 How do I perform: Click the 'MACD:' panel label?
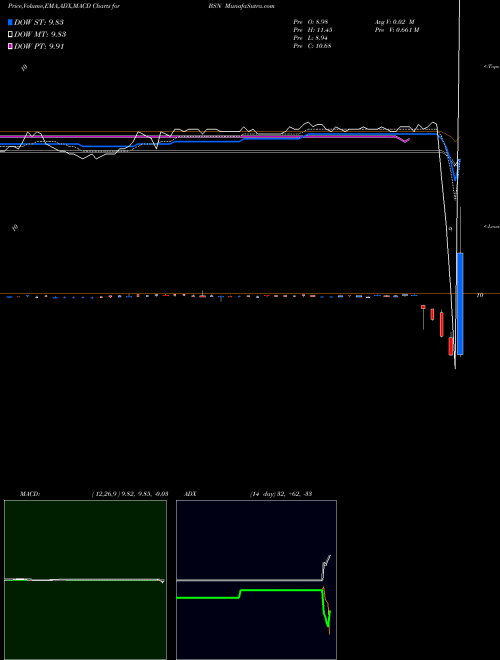click(x=30, y=494)
